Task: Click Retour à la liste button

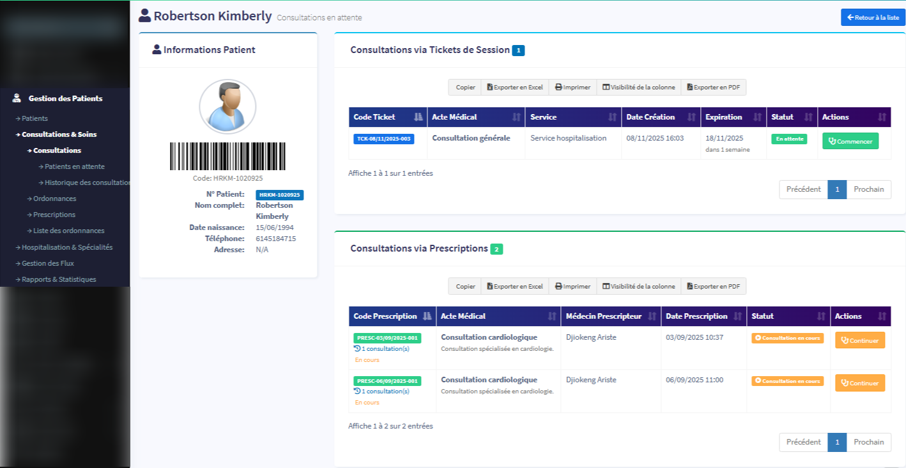Action: (x=872, y=17)
